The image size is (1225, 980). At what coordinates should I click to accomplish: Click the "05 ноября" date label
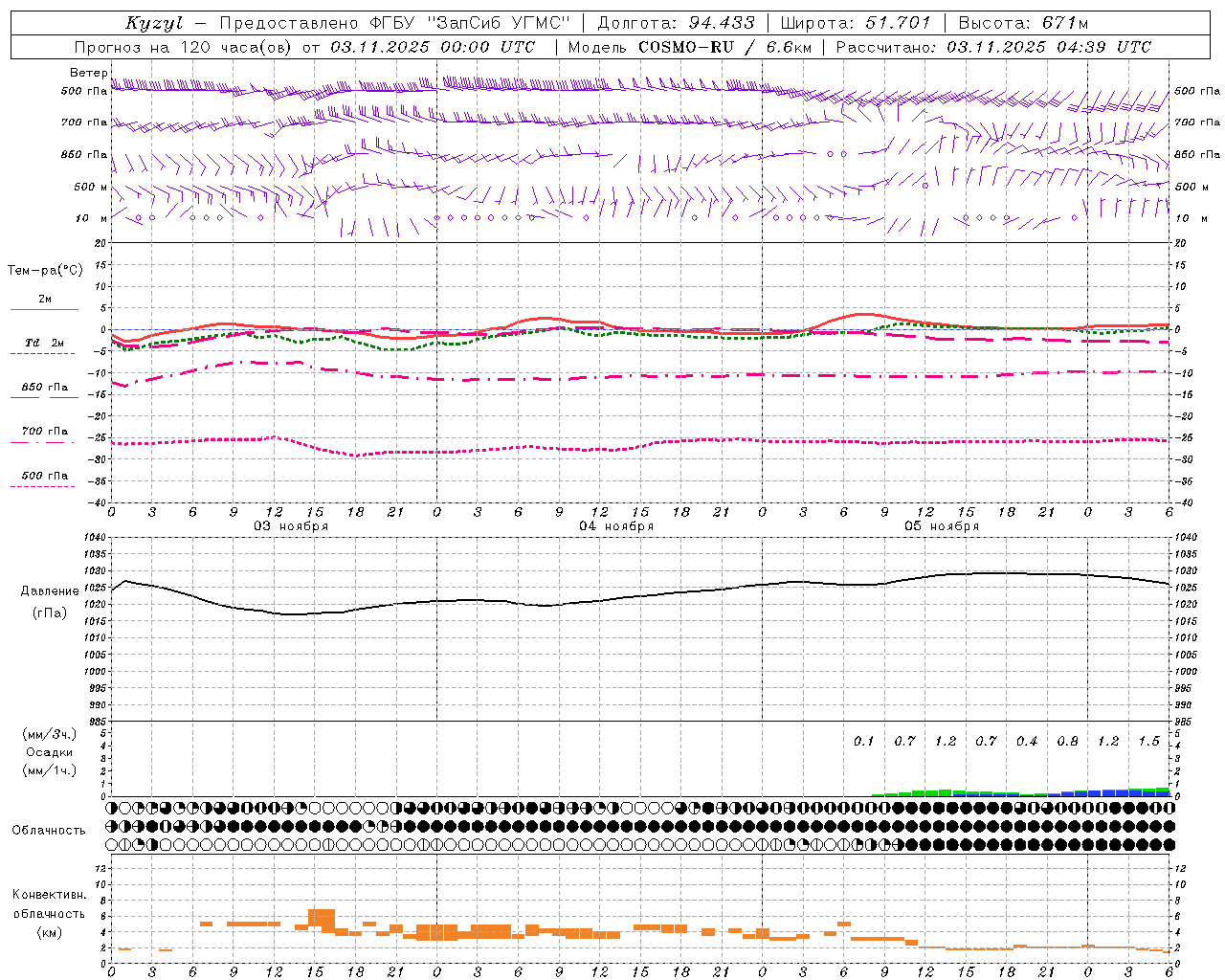pyautogui.click(x=941, y=526)
